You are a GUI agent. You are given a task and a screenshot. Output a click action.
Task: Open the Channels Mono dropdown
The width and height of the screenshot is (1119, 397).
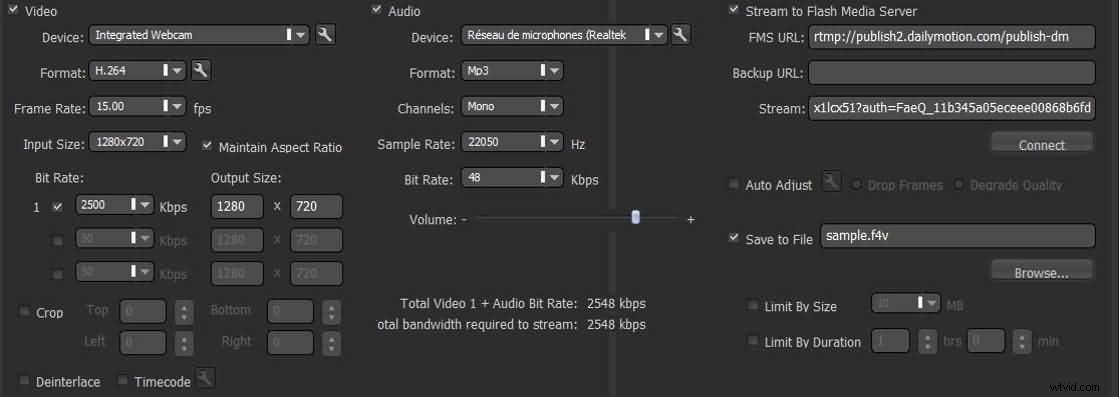coord(512,106)
